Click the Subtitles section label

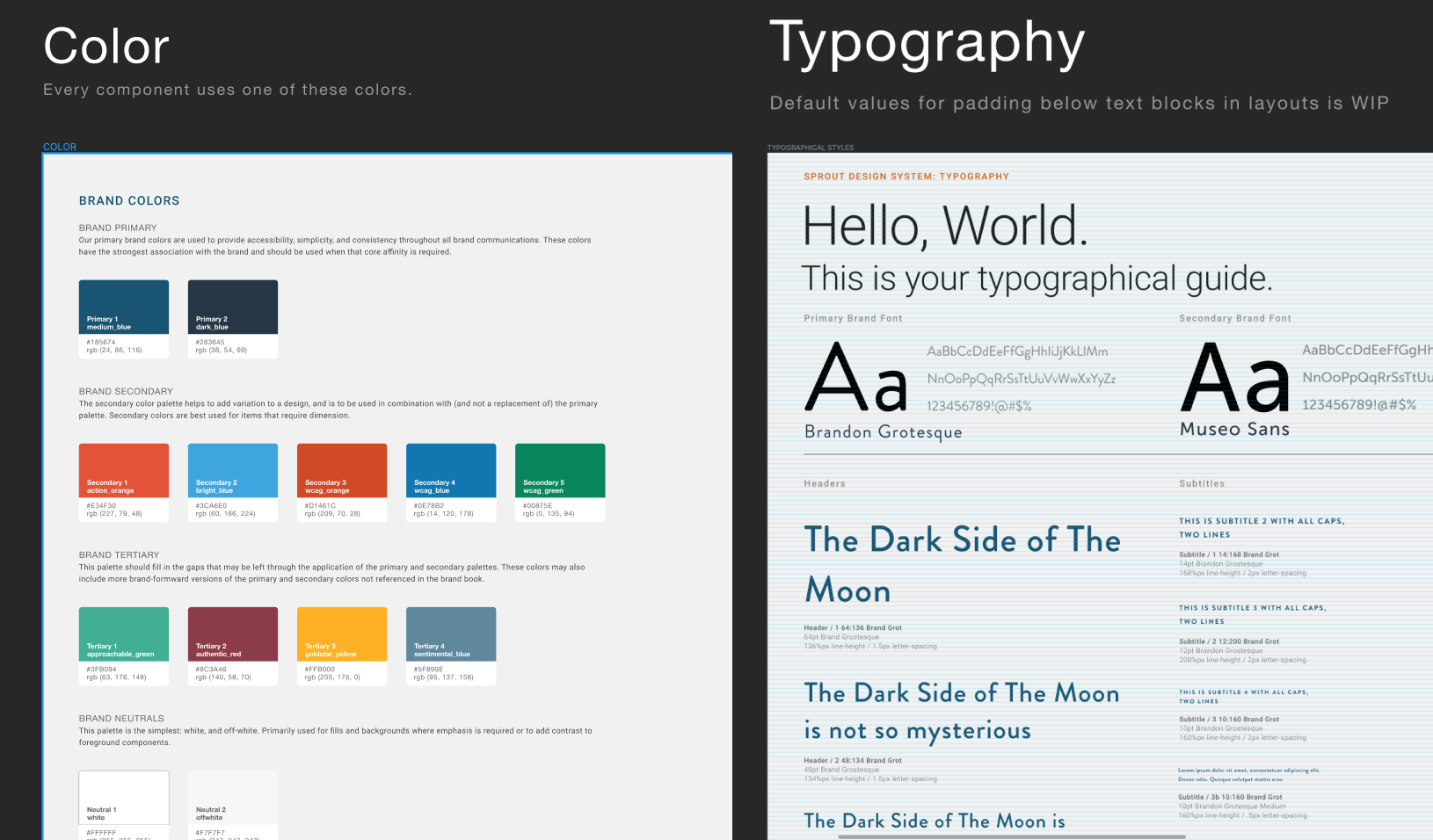pyautogui.click(x=1202, y=483)
